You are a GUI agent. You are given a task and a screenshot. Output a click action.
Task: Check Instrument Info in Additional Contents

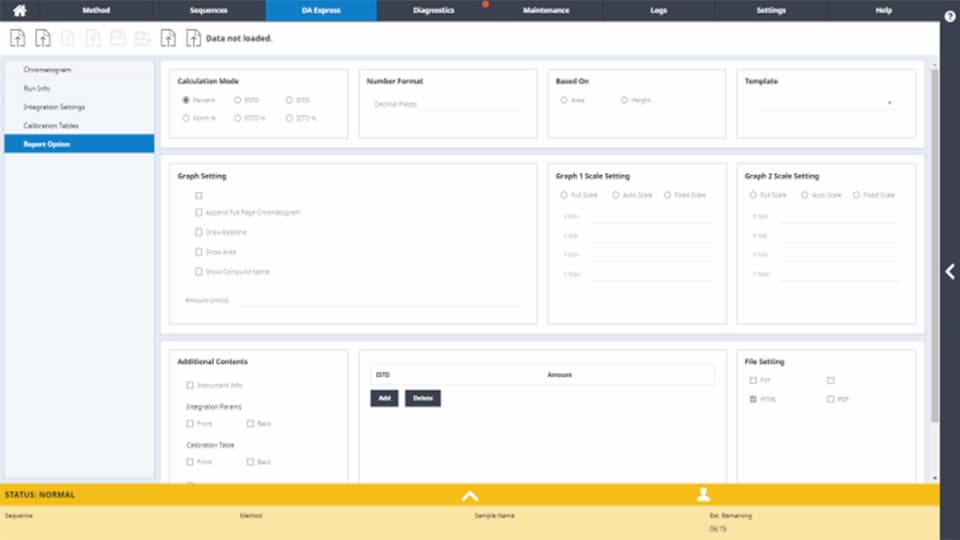190,385
